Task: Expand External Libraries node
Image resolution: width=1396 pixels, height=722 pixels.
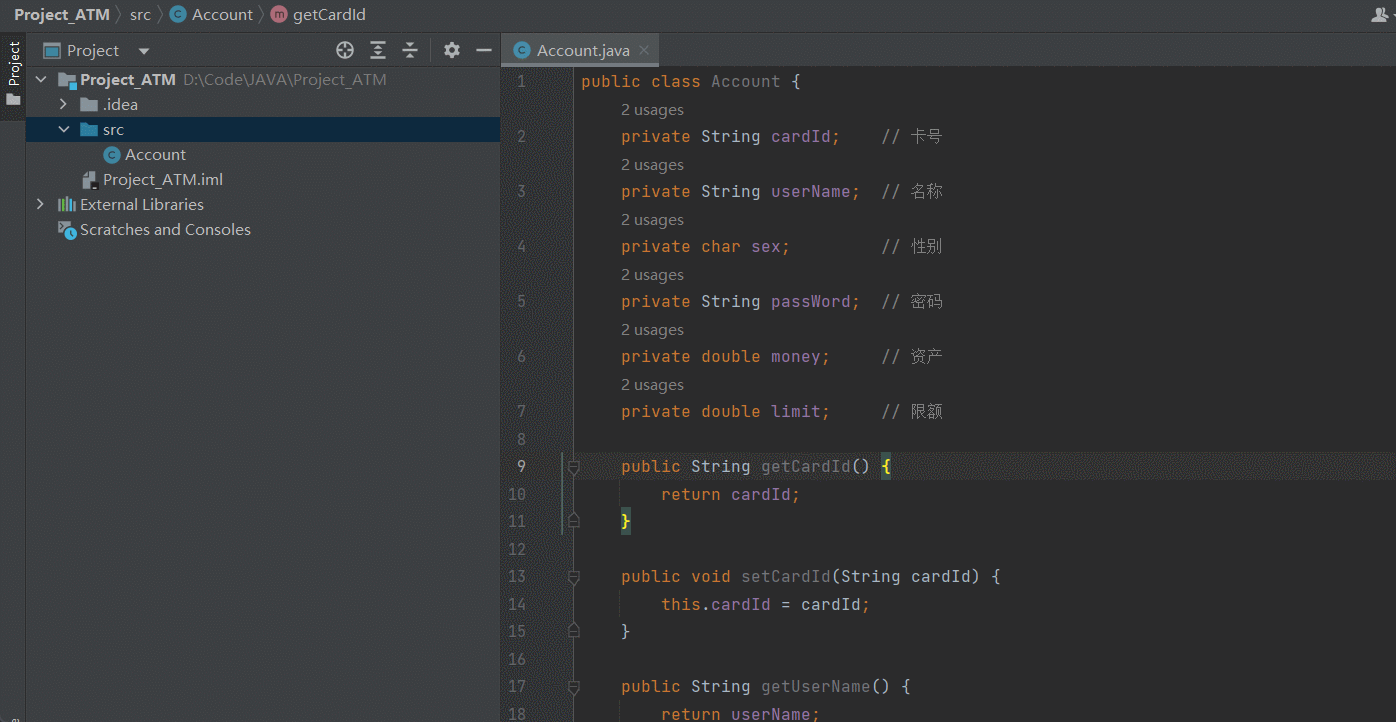Action: pos(41,204)
